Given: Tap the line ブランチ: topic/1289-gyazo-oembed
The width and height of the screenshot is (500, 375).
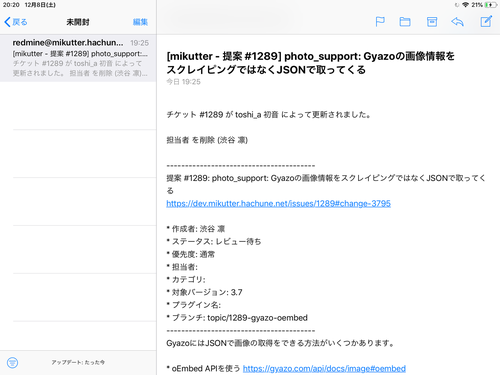Looking at the screenshot, I should (237, 318).
